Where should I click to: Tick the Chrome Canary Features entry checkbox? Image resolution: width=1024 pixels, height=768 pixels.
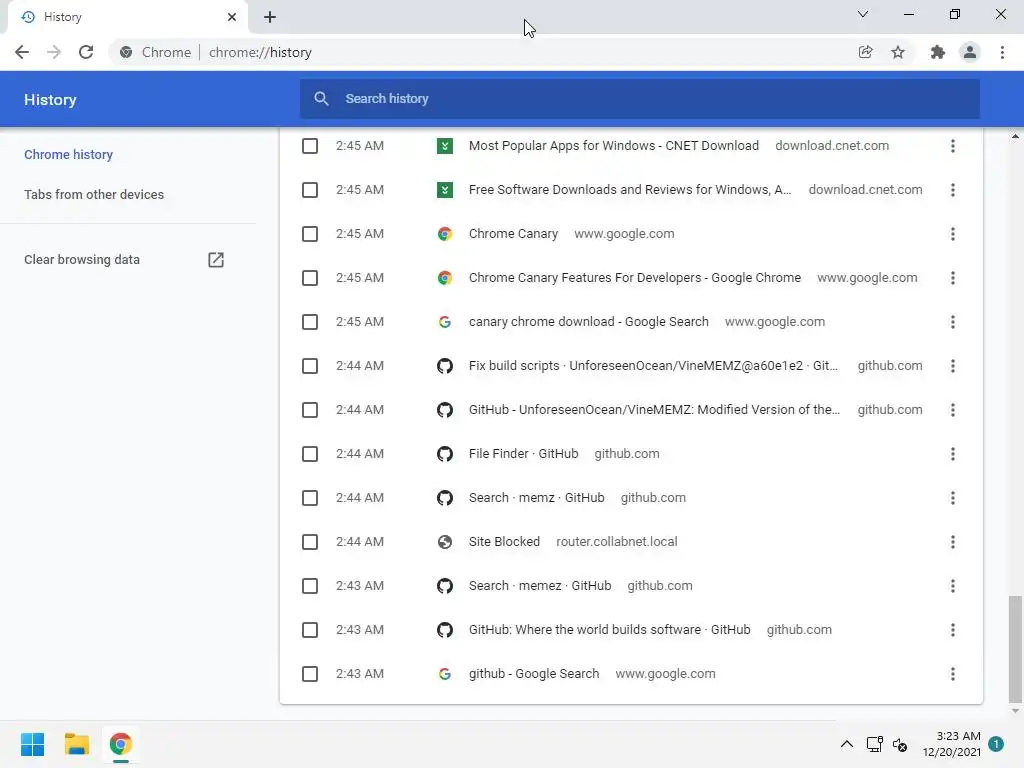[310, 278]
